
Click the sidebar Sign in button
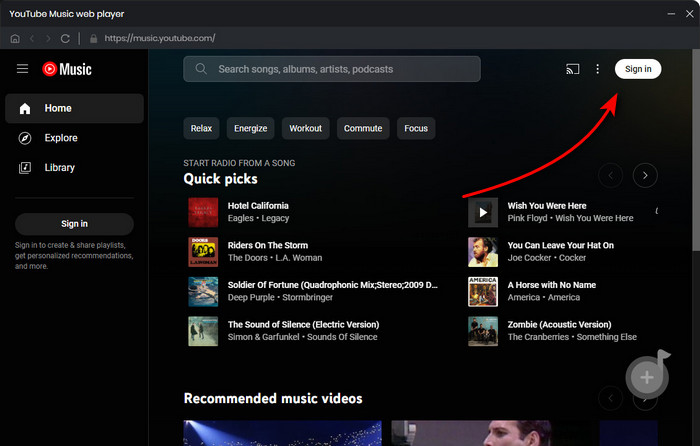coord(74,224)
